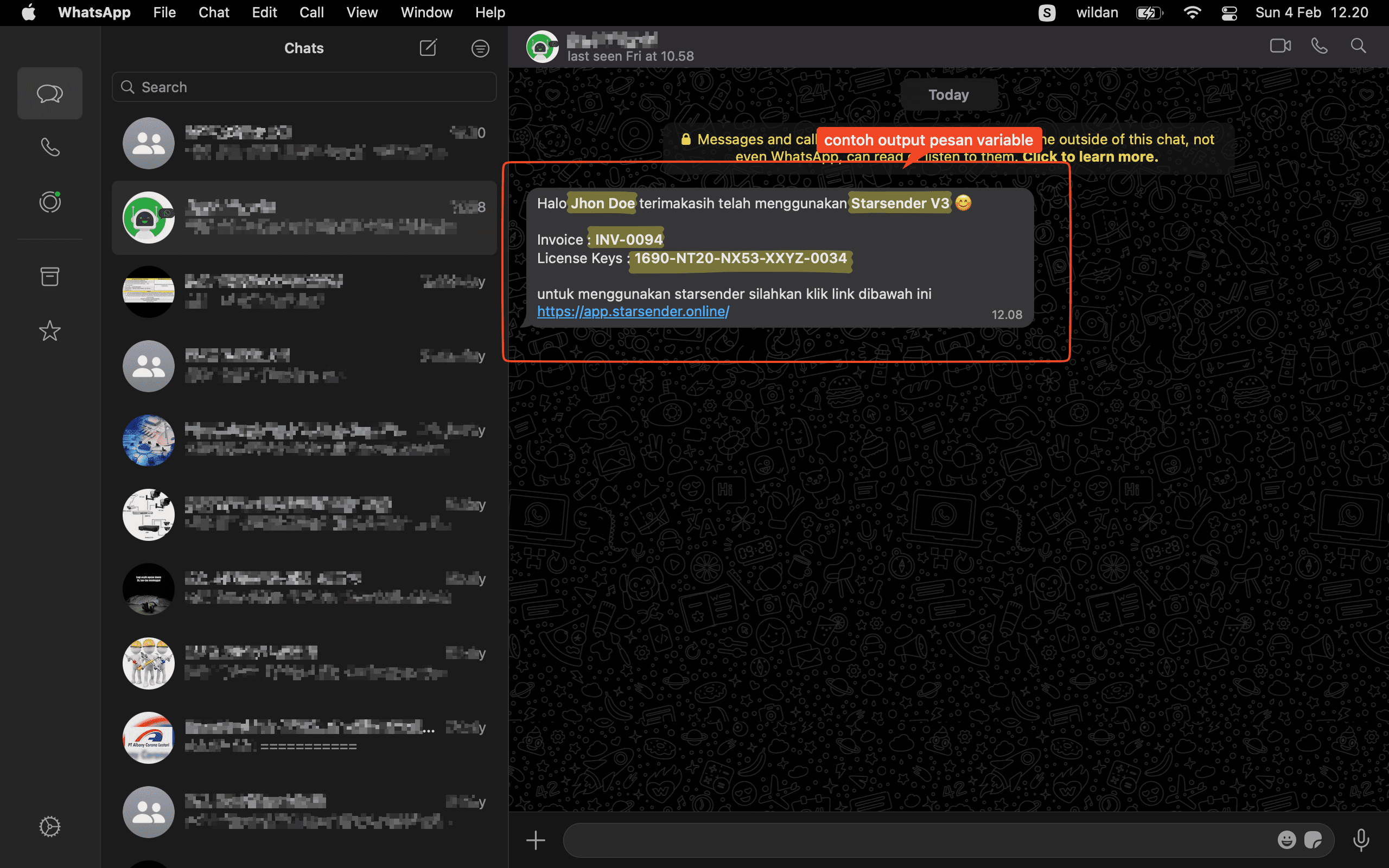Click the date and time in menu bar
The image size is (1389, 868).
coord(1311,12)
